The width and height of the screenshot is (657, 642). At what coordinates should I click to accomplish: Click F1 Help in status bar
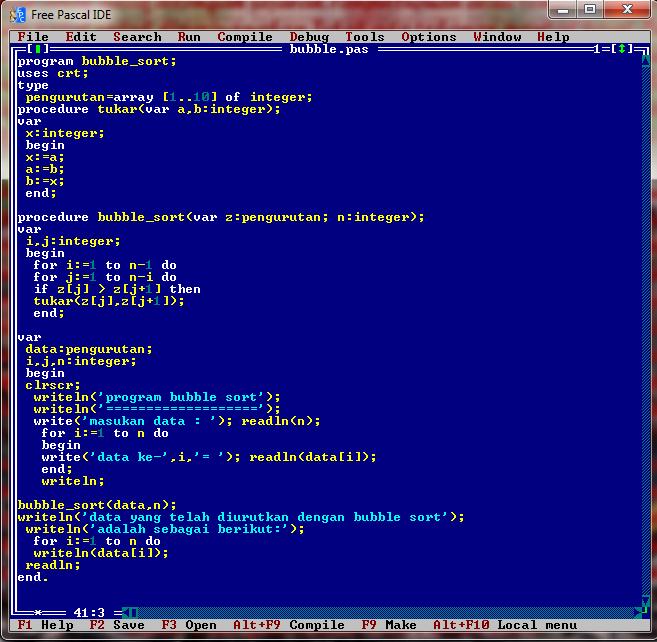[x=45, y=625]
